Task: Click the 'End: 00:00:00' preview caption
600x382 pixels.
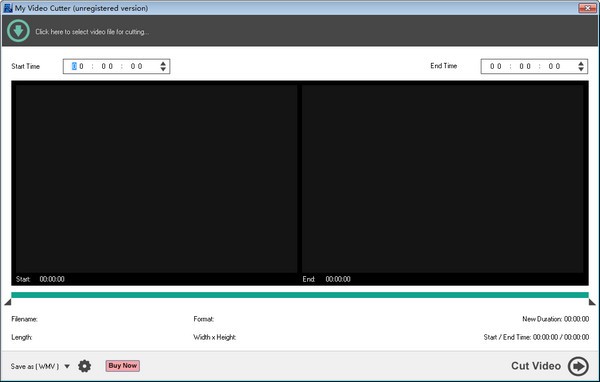Action: tap(326, 279)
